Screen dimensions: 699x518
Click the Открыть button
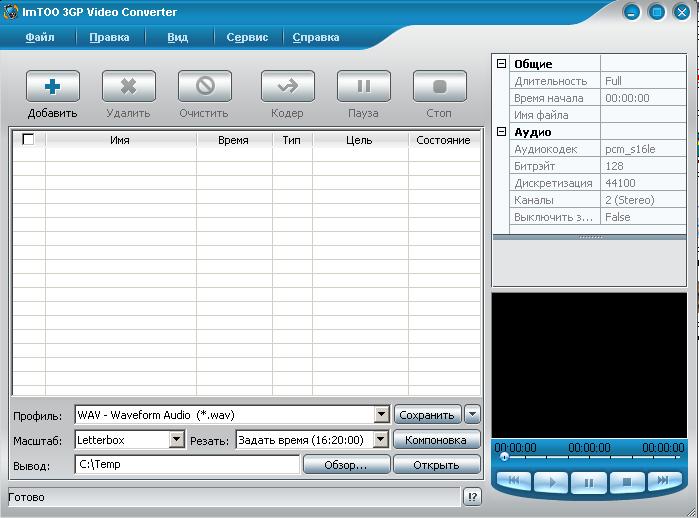[437, 465]
